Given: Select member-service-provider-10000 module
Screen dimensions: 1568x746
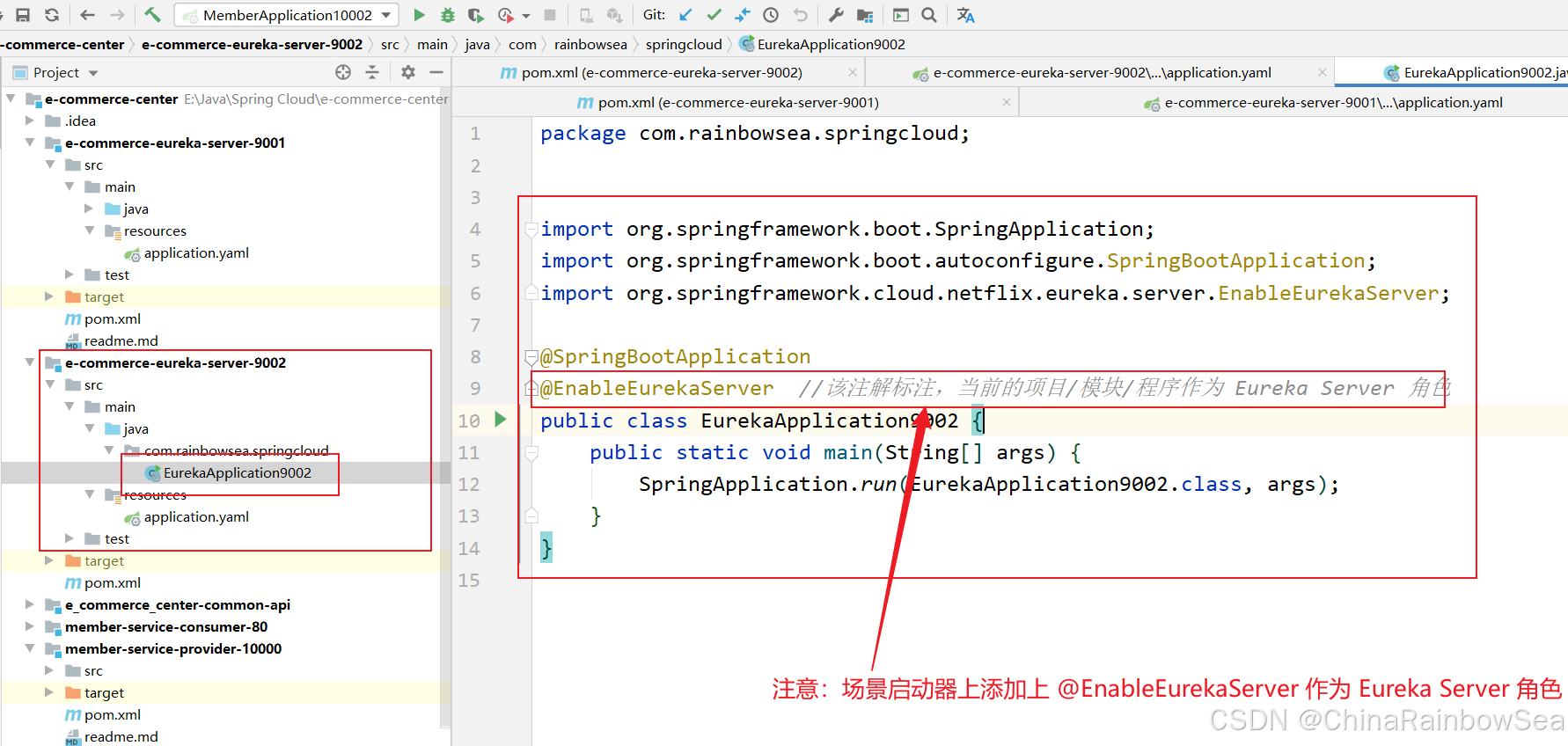Looking at the screenshot, I should (173, 648).
